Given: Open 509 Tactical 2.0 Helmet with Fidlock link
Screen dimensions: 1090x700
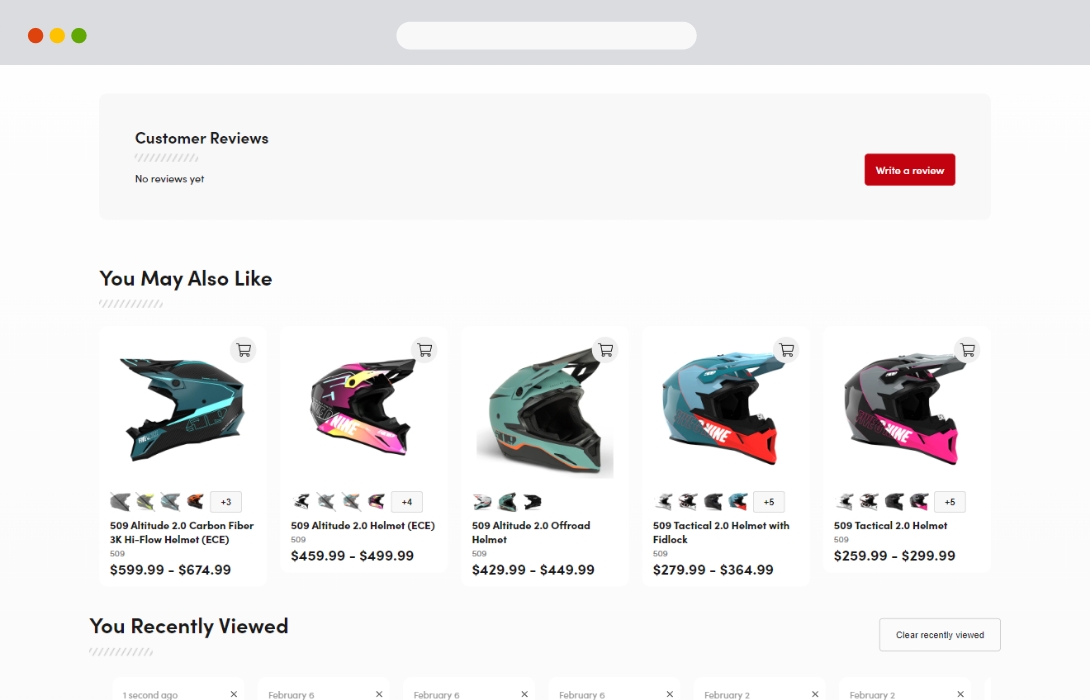Looking at the screenshot, I should [721, 532].
